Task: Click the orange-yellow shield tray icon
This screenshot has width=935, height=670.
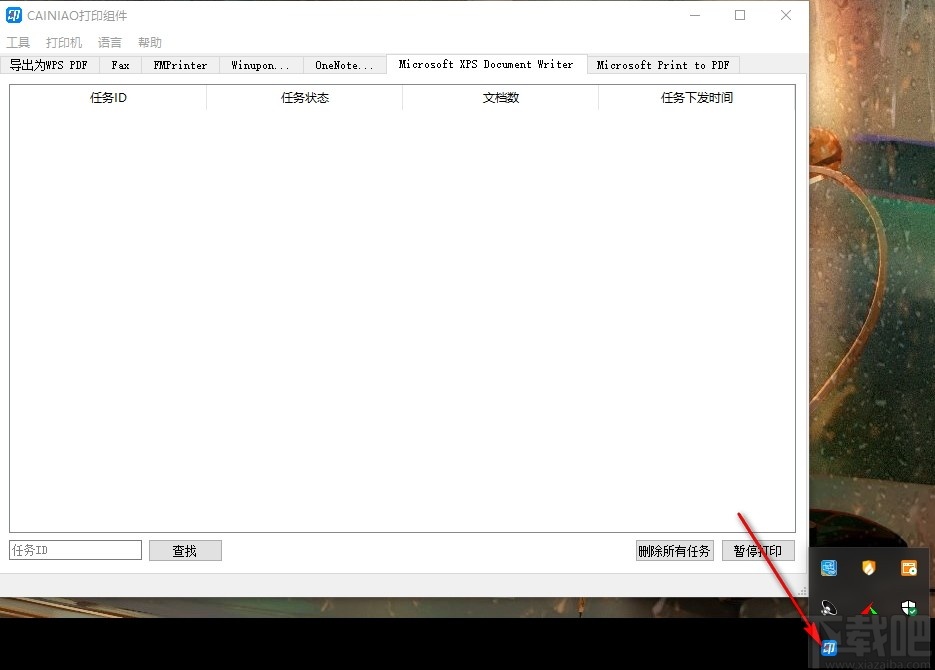Action: 869,567
